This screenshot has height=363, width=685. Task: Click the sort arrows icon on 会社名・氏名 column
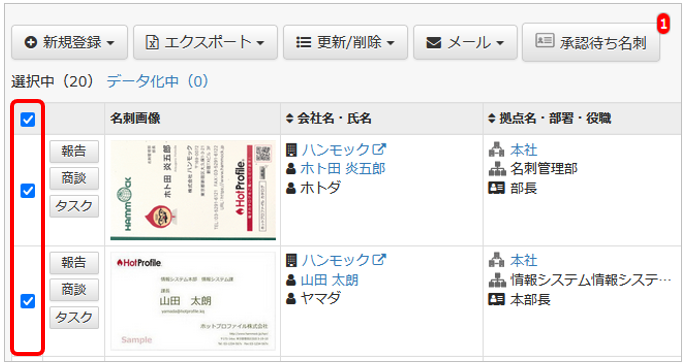pos(289,118)
